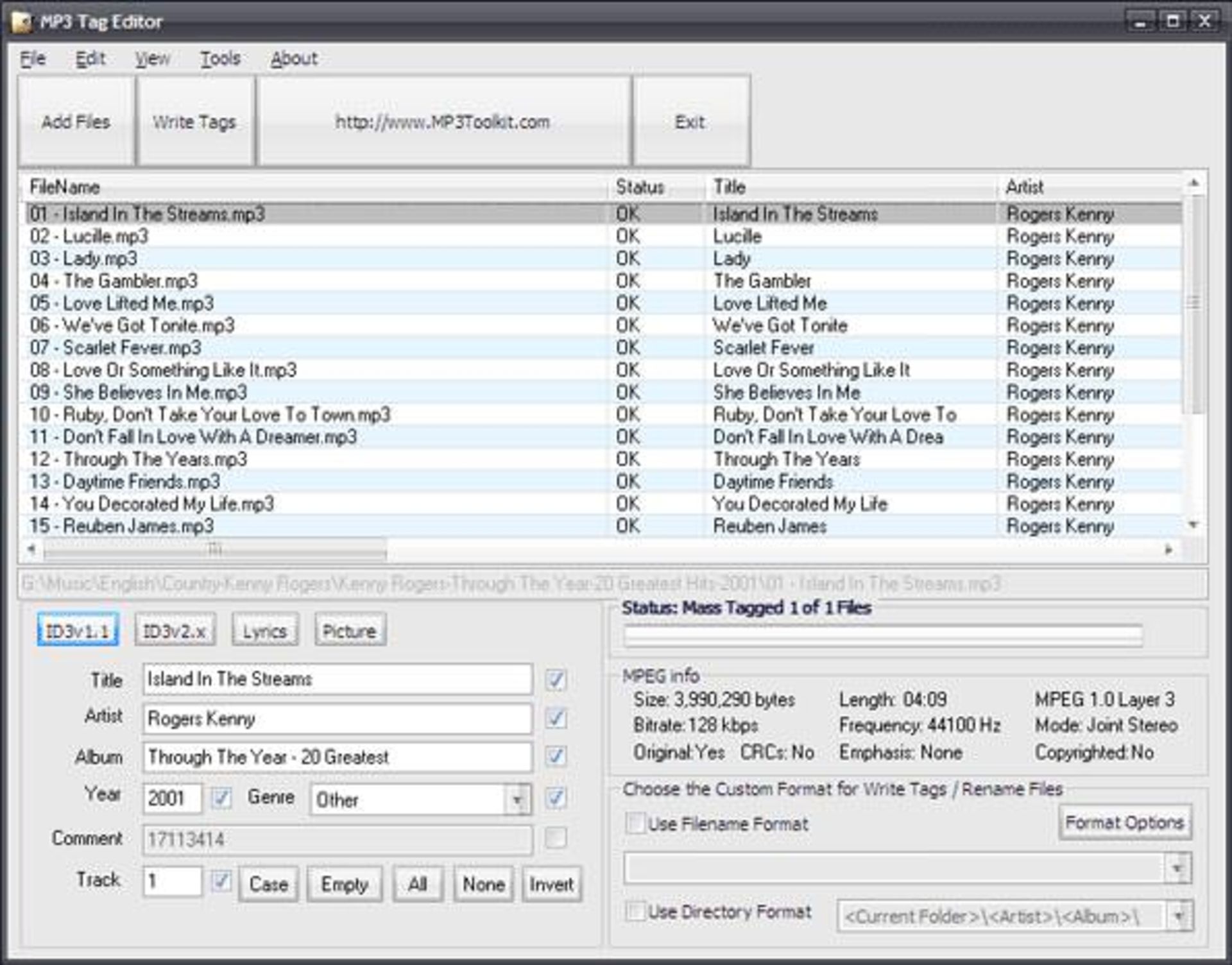1232x965 pixels.
Task: Switch to the ID3v2.x tab
Action: click(x=175, y=631)
